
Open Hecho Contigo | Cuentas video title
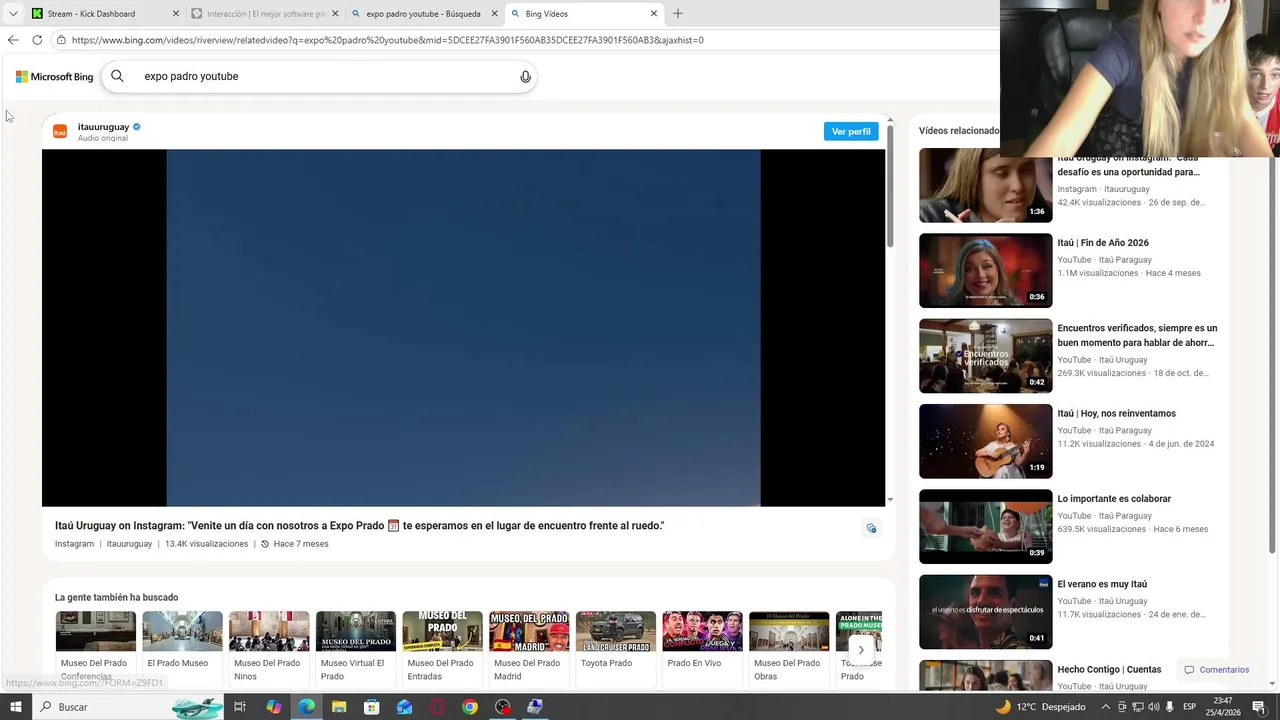(1109, 670)
